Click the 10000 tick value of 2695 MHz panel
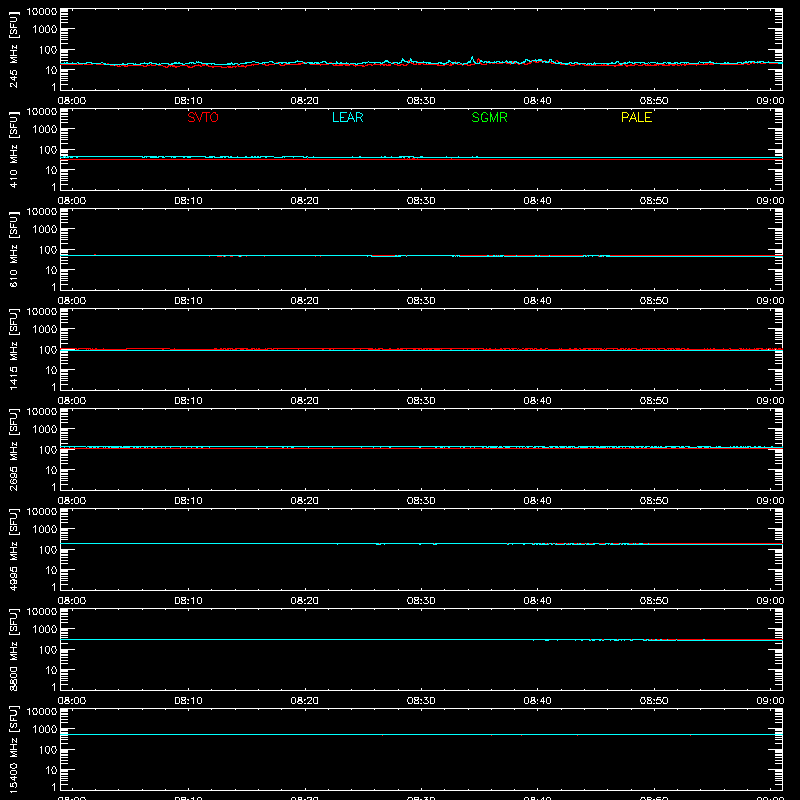The image size is (800, 800). click(x=42, y=412)
